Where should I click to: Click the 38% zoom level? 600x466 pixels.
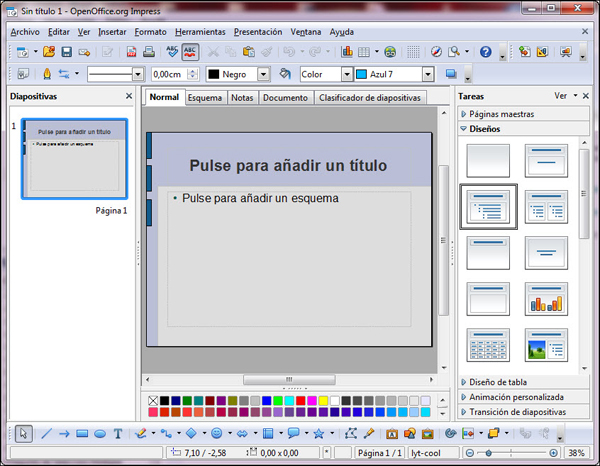pyautogui.click(x=576, y=453)
